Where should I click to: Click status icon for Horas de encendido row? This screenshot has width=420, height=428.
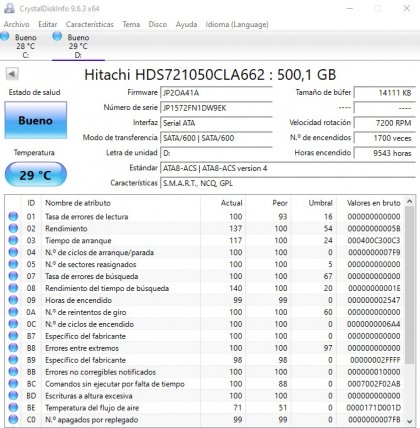pyautogui.click(x=13, y=300)
